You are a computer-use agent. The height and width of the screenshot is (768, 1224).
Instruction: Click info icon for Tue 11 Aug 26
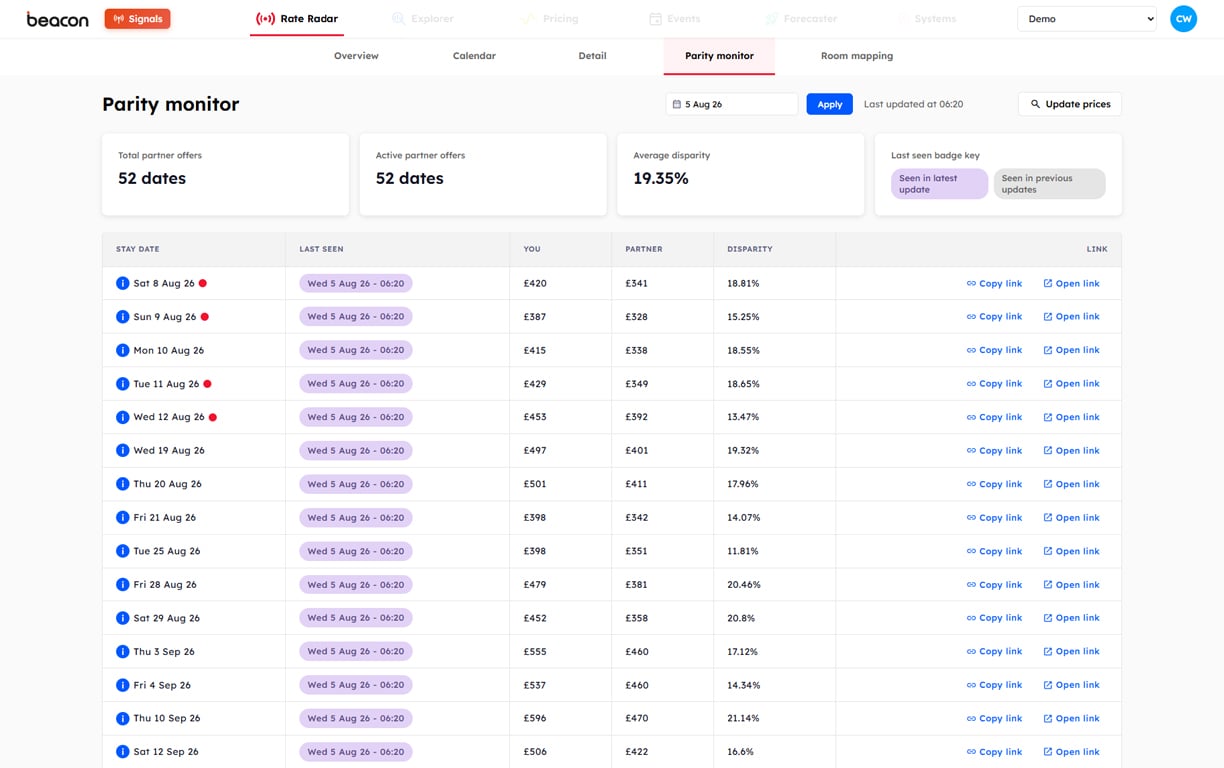(x=123, y=384)
